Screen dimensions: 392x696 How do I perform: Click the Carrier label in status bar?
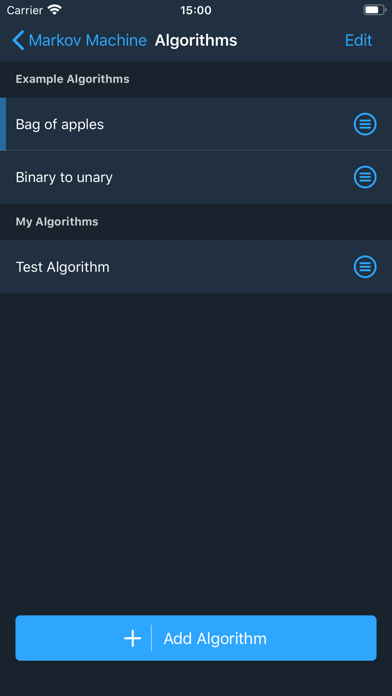(24, 10)
